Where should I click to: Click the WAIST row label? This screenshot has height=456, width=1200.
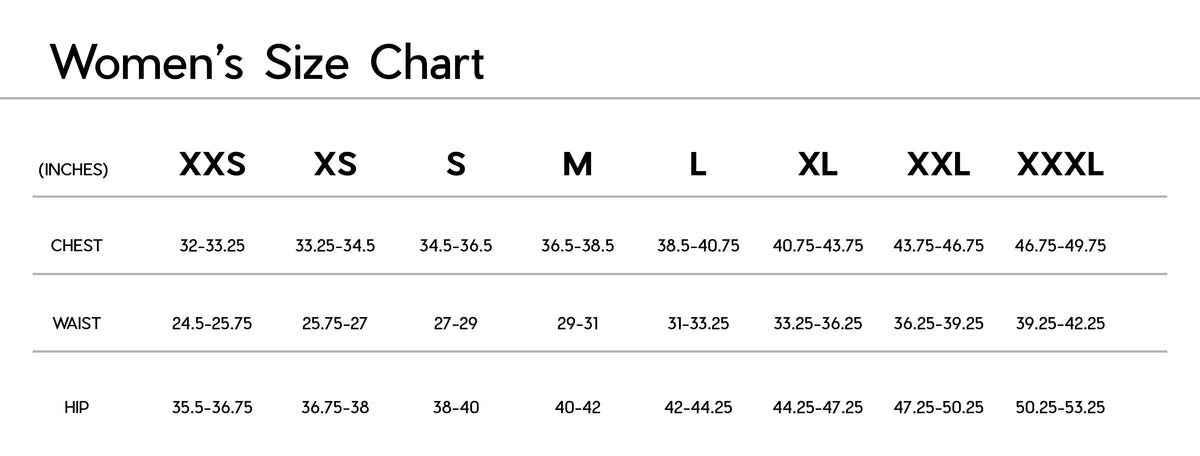point(77,323)
